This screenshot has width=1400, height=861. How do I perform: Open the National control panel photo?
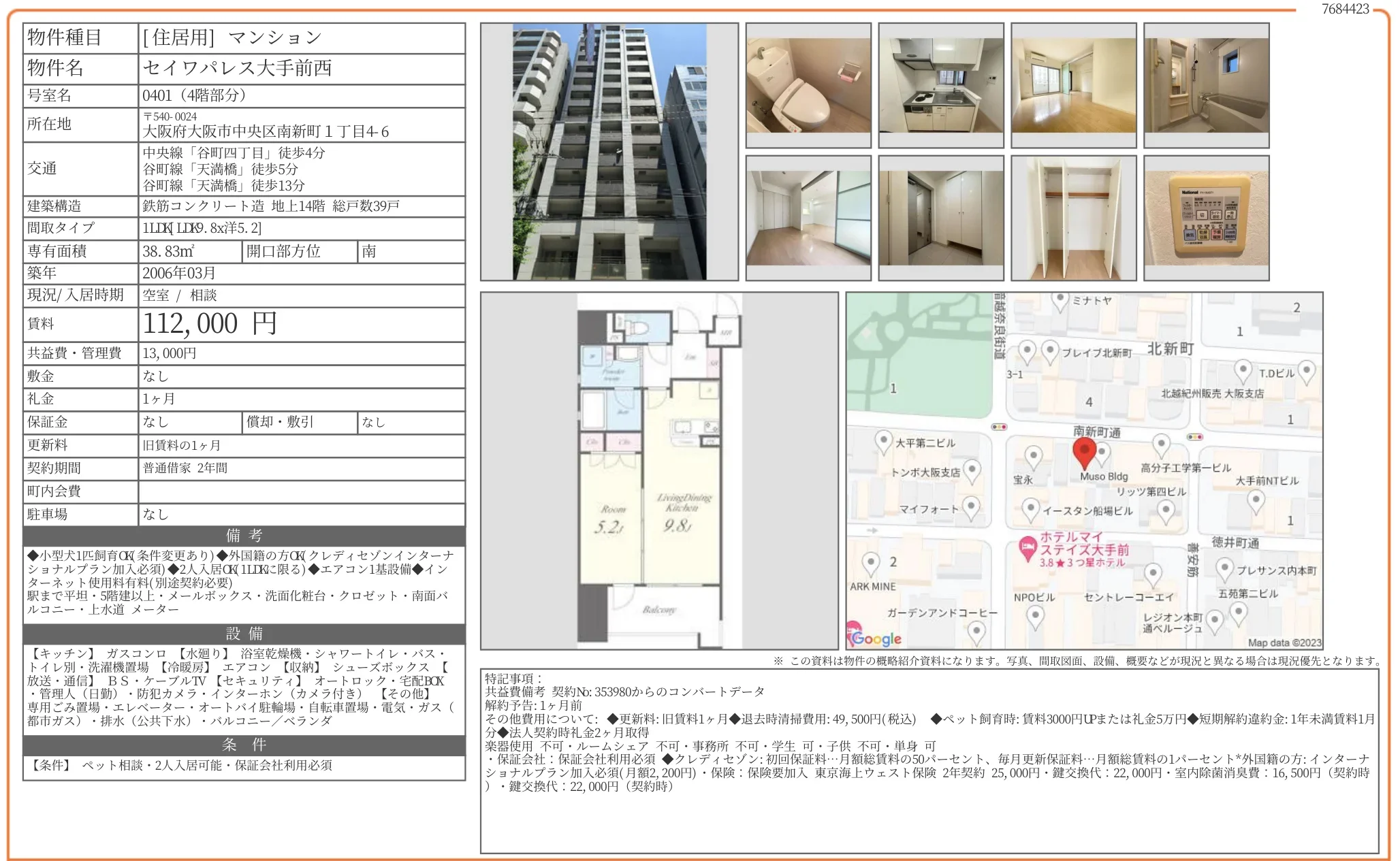1206,218
